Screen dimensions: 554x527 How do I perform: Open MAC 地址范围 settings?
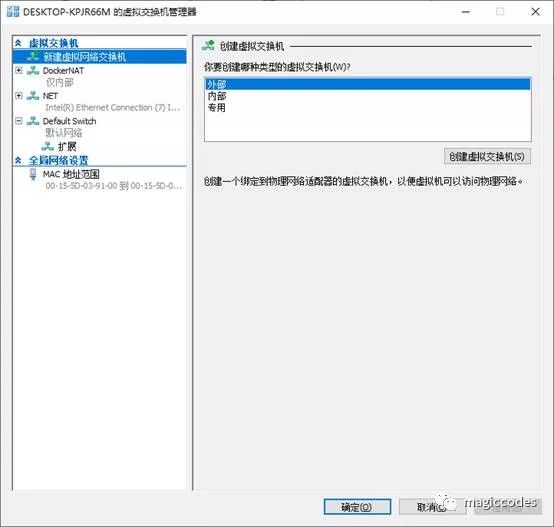coord(71,174)
